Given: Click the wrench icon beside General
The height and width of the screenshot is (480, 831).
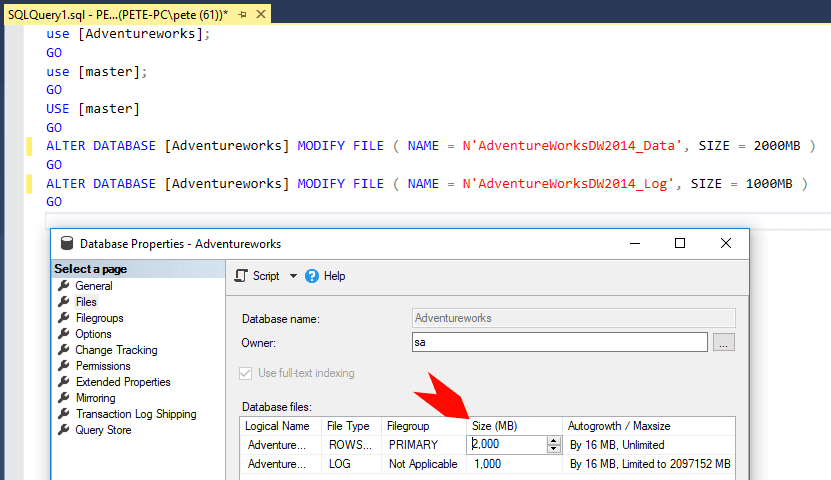Looking at the screenshot, I should click(x=64, y=286).
